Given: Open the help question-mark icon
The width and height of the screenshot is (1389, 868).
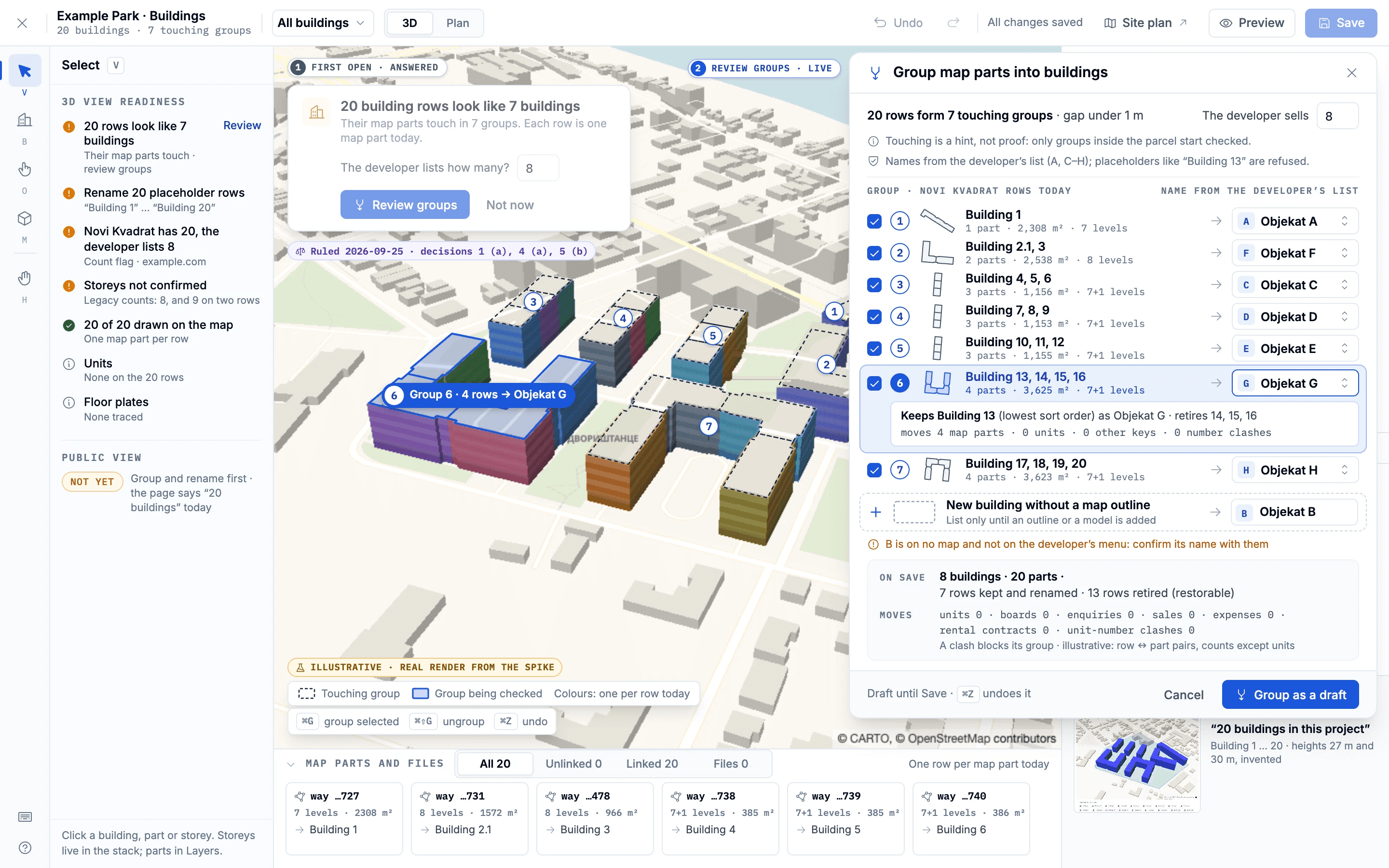Looking at the screenshot, I should [x=25, y=848].
